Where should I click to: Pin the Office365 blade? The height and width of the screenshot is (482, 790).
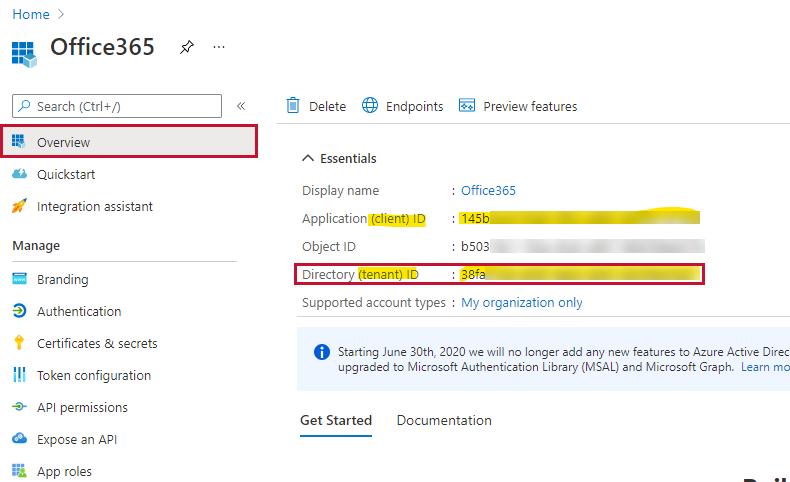coord(186,47)
